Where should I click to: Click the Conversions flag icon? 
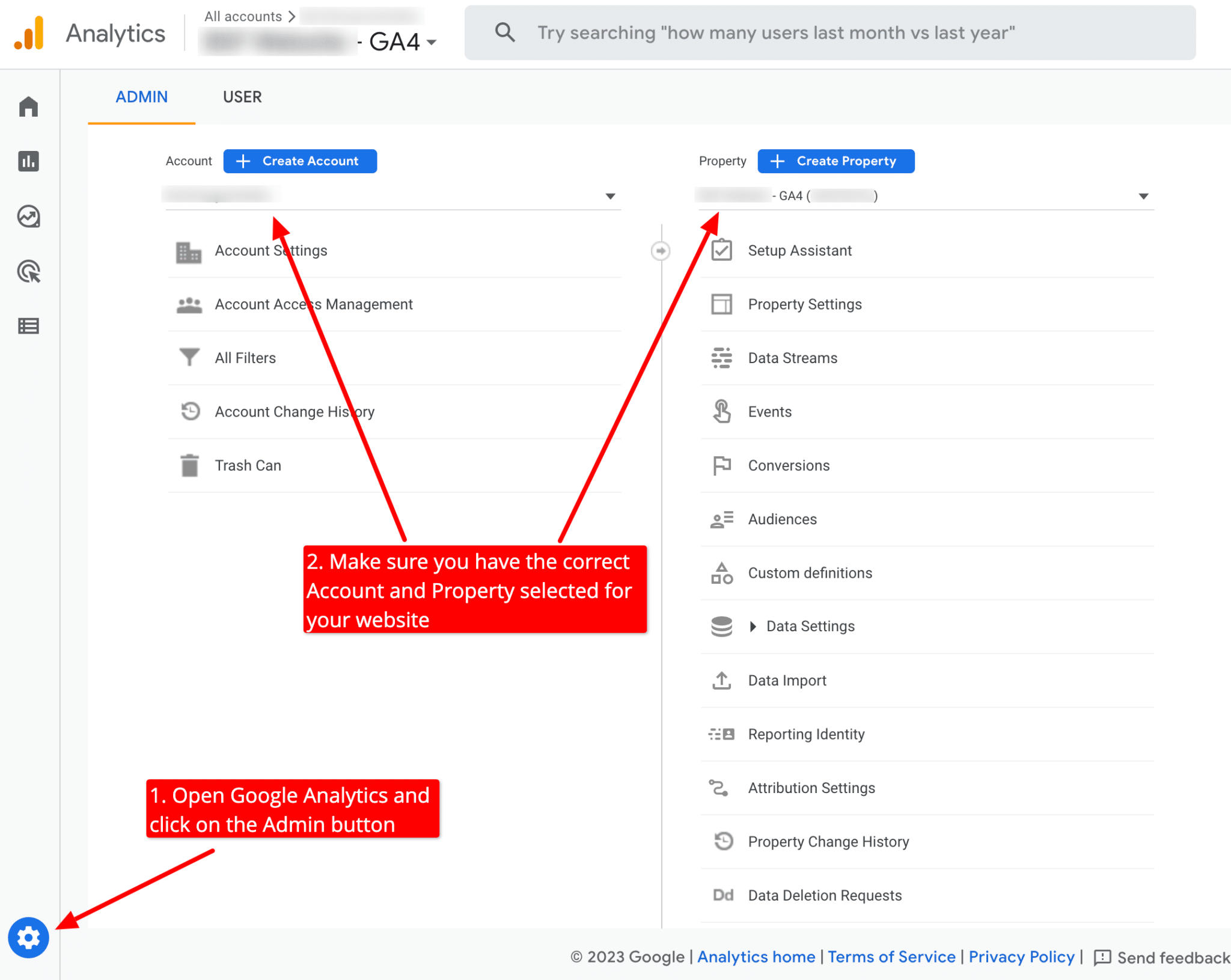point(721,465)
